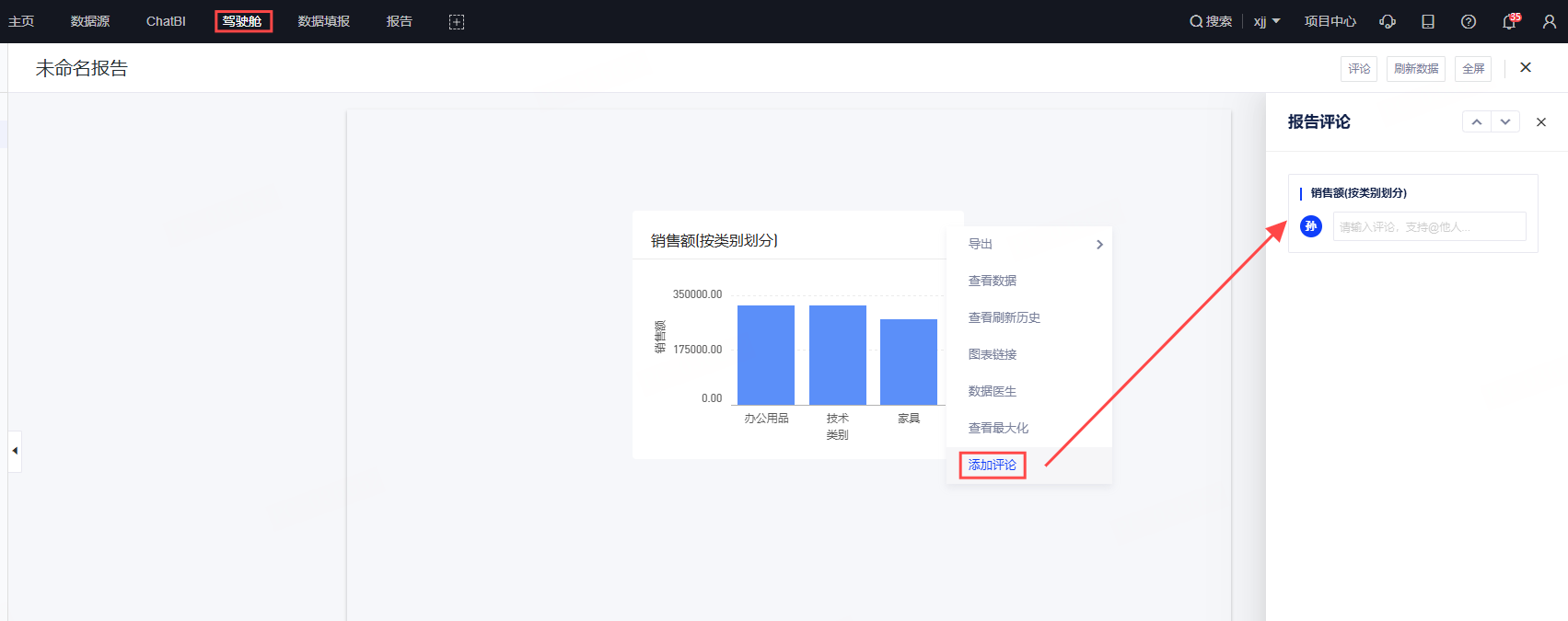Open the notification bell icon
The height and width of the screenshot is (621, 1568).
[1508, 21]
